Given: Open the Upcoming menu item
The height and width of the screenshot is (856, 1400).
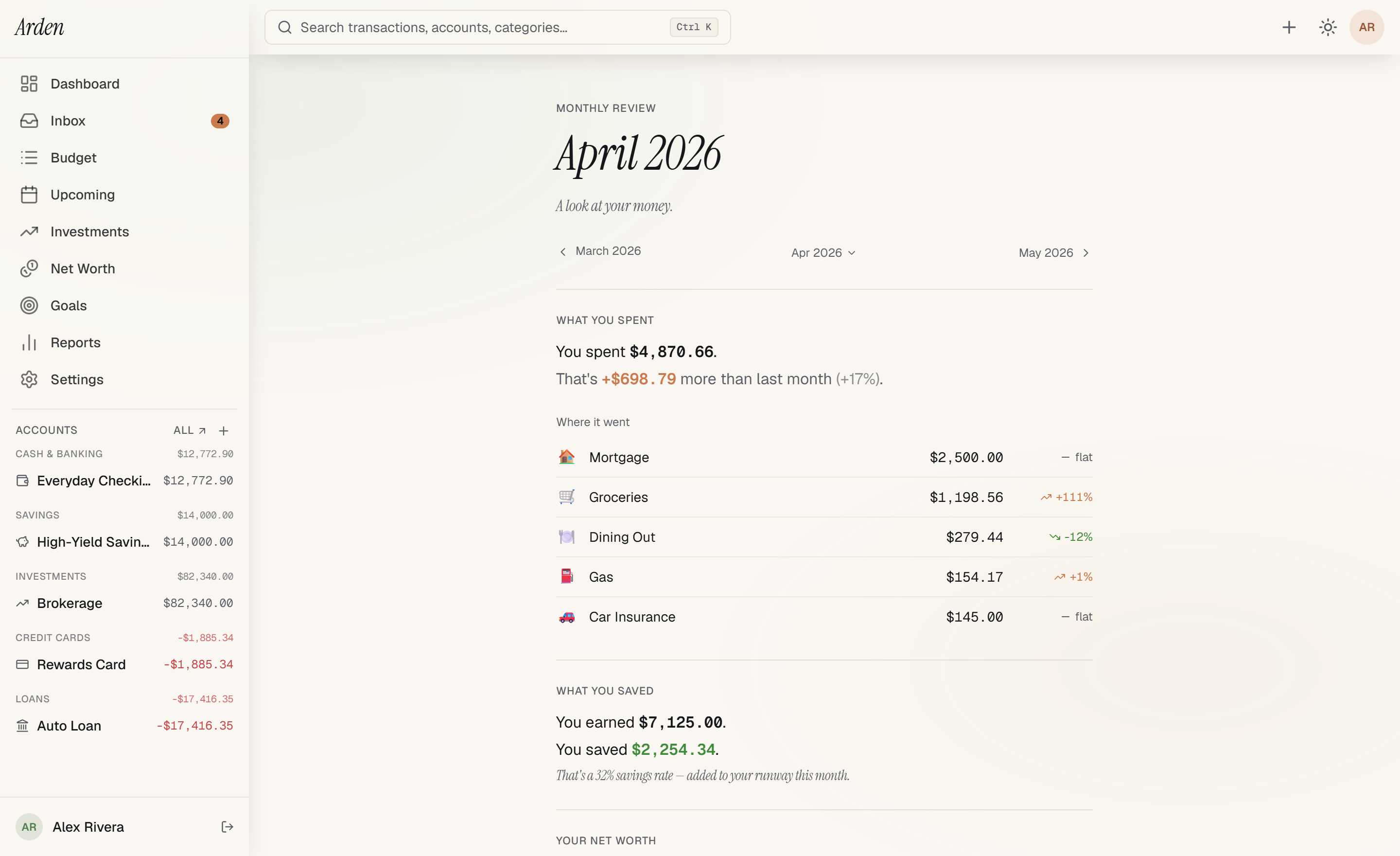Looking at the screenshot, I should pos(124,195).
